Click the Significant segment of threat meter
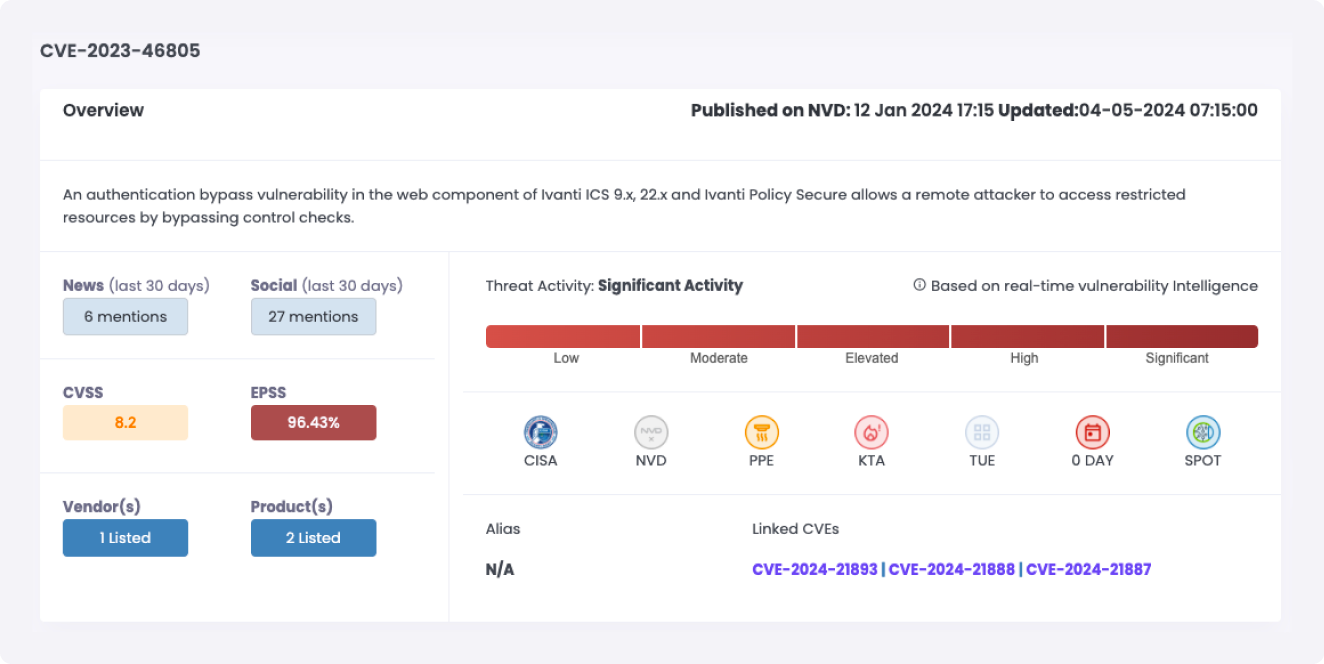Viewport: 1324px width, 664px height. (x=1181, y=336)
